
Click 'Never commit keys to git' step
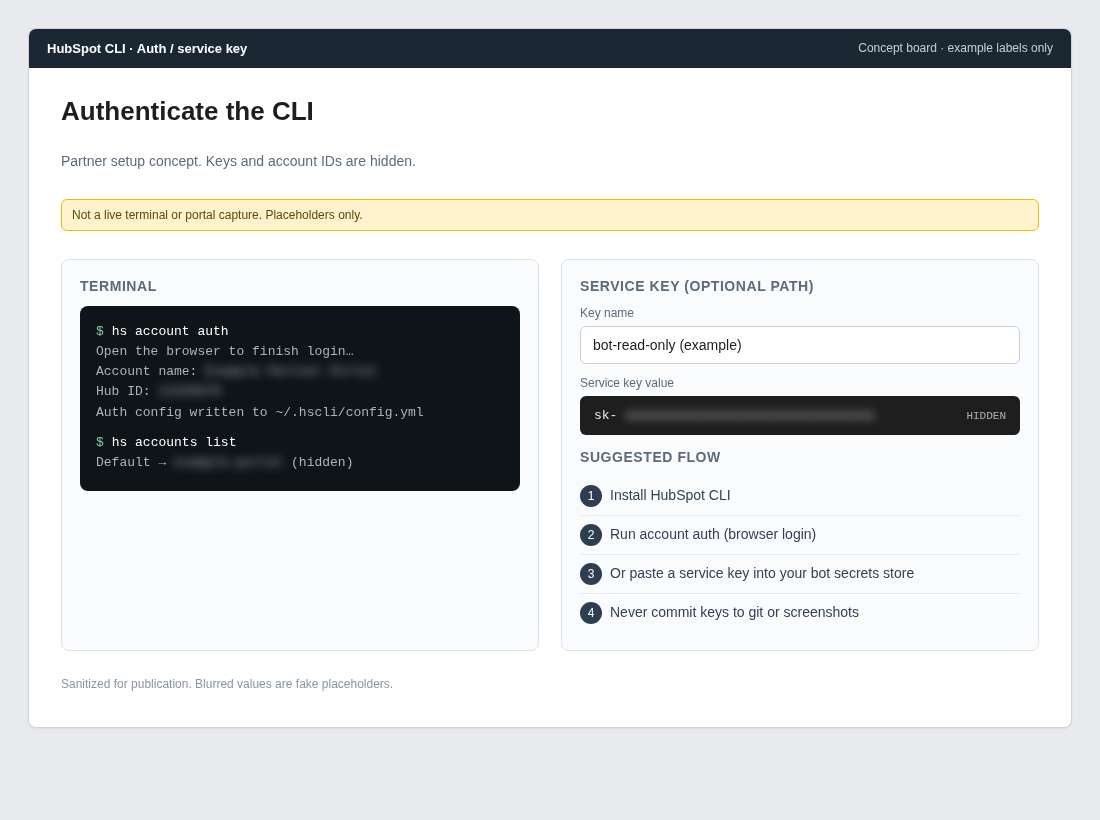(x=734, y=612)
